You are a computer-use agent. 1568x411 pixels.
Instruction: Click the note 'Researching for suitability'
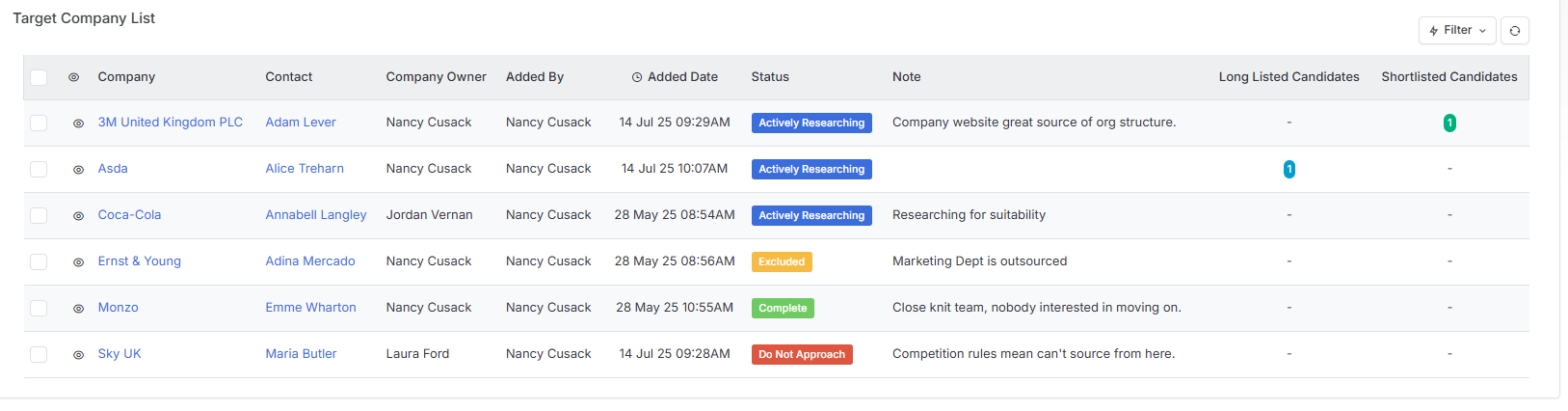pos(969,215)
